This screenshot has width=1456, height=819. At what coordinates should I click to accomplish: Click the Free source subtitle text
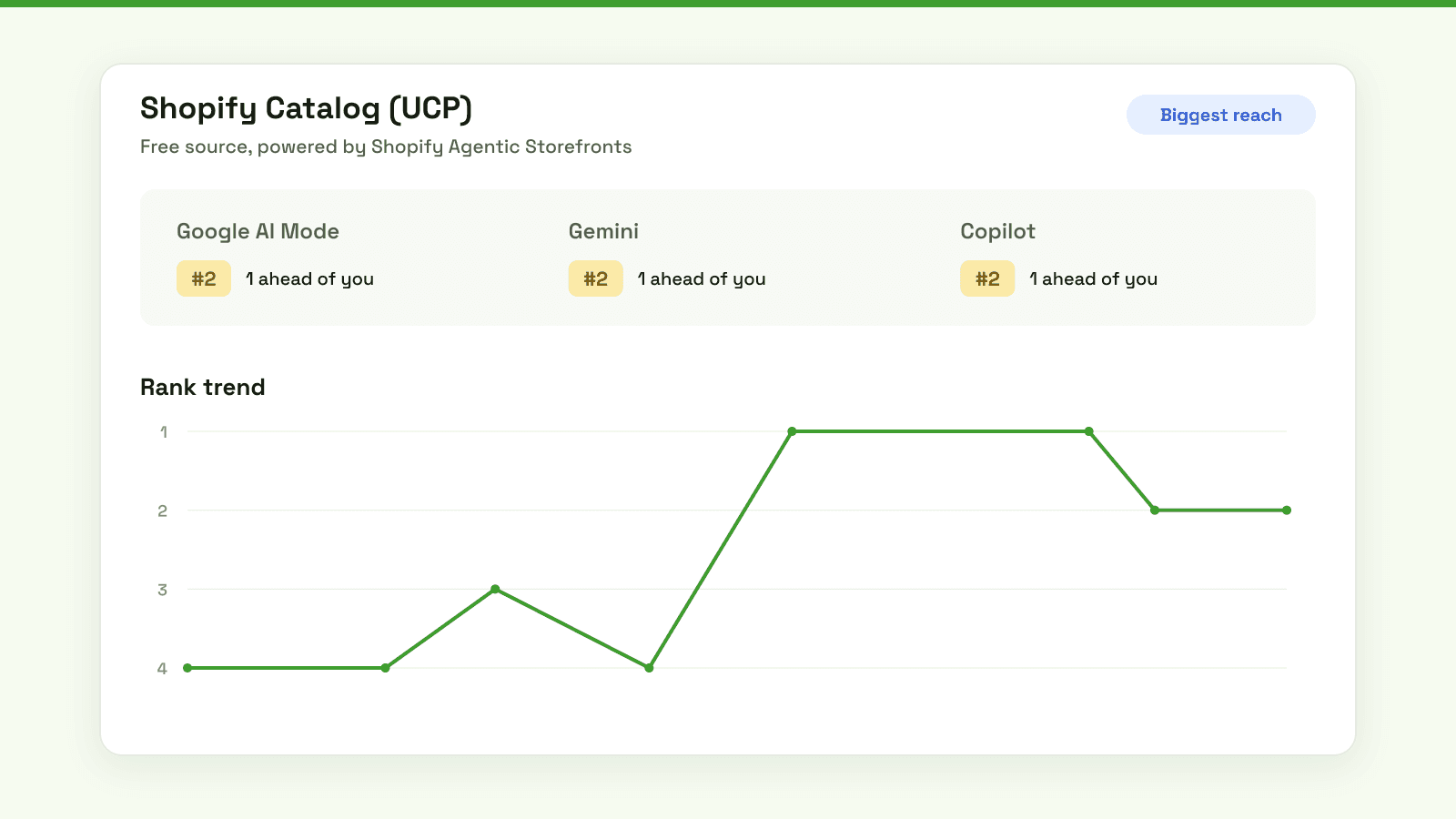(386, 147)
